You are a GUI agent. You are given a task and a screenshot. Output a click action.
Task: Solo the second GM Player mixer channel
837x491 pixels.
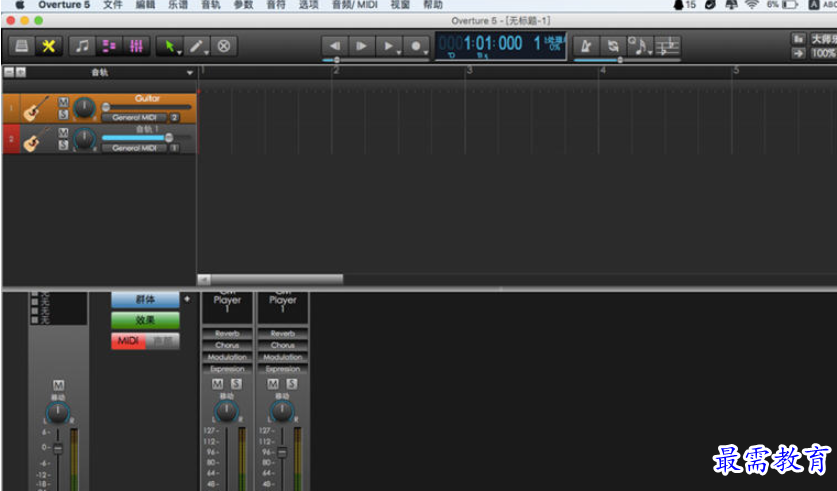(291, 384)
